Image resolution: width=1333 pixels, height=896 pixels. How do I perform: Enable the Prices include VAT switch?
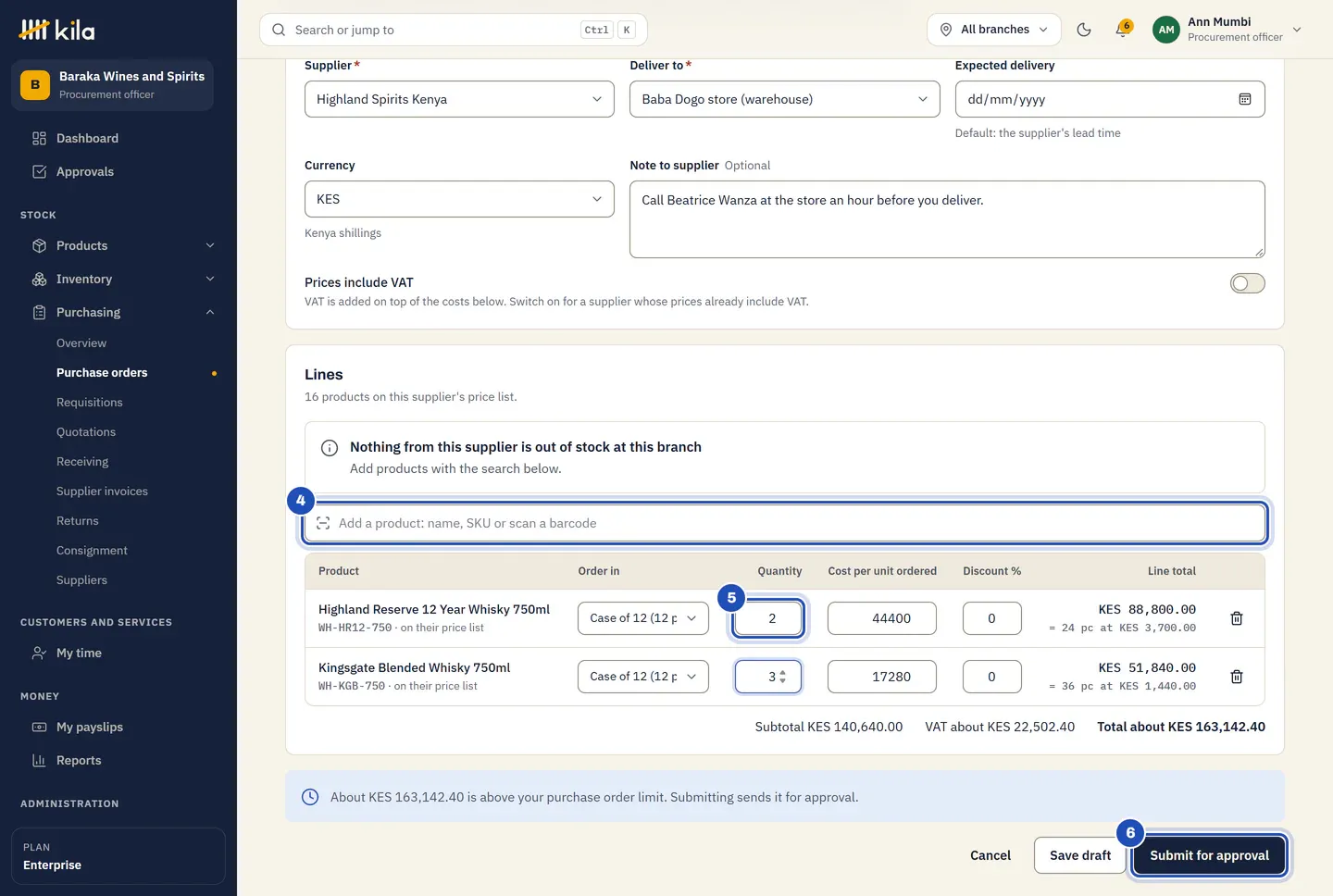pos(1247,283)
